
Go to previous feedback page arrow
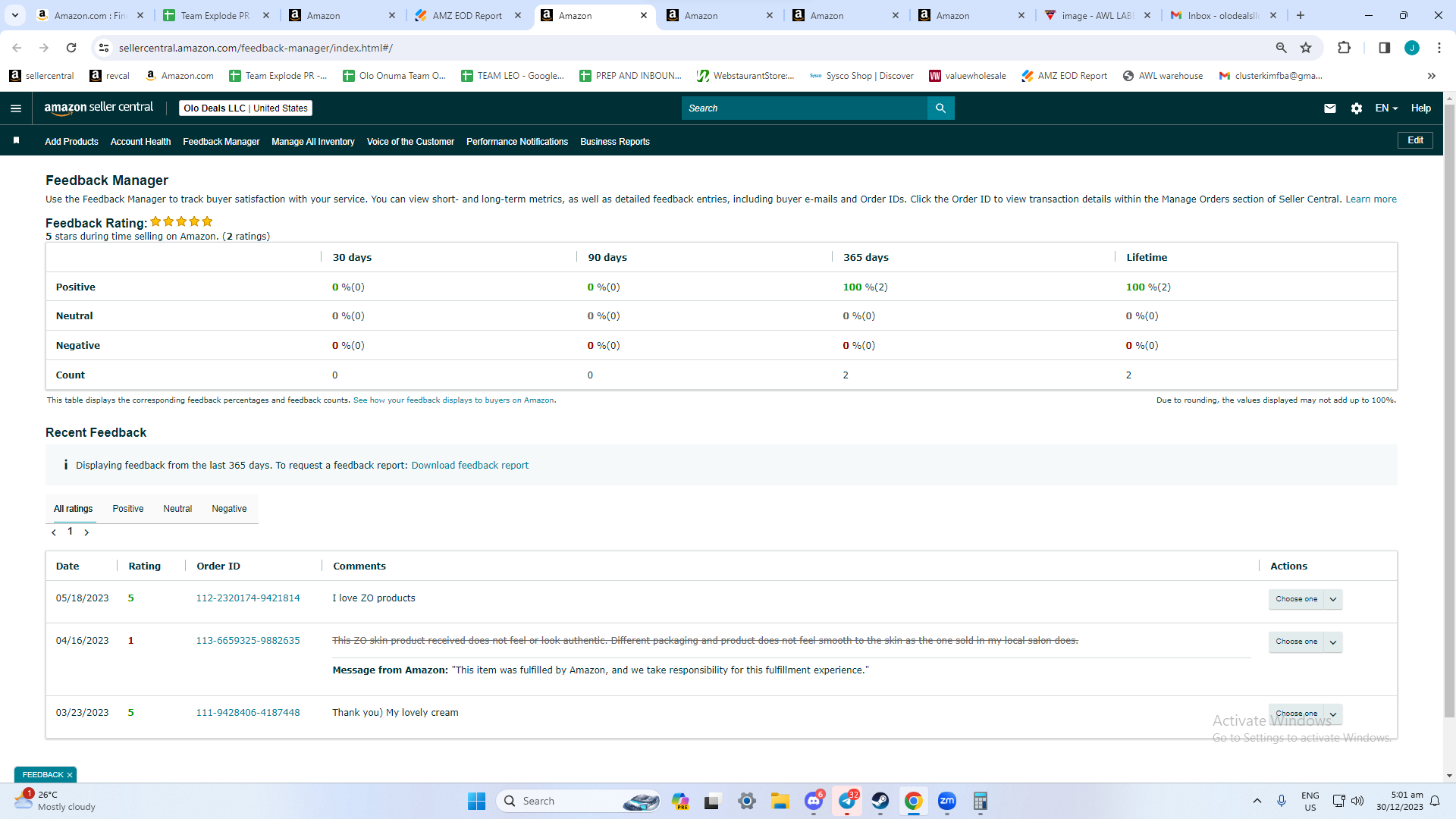coord(54,532)
